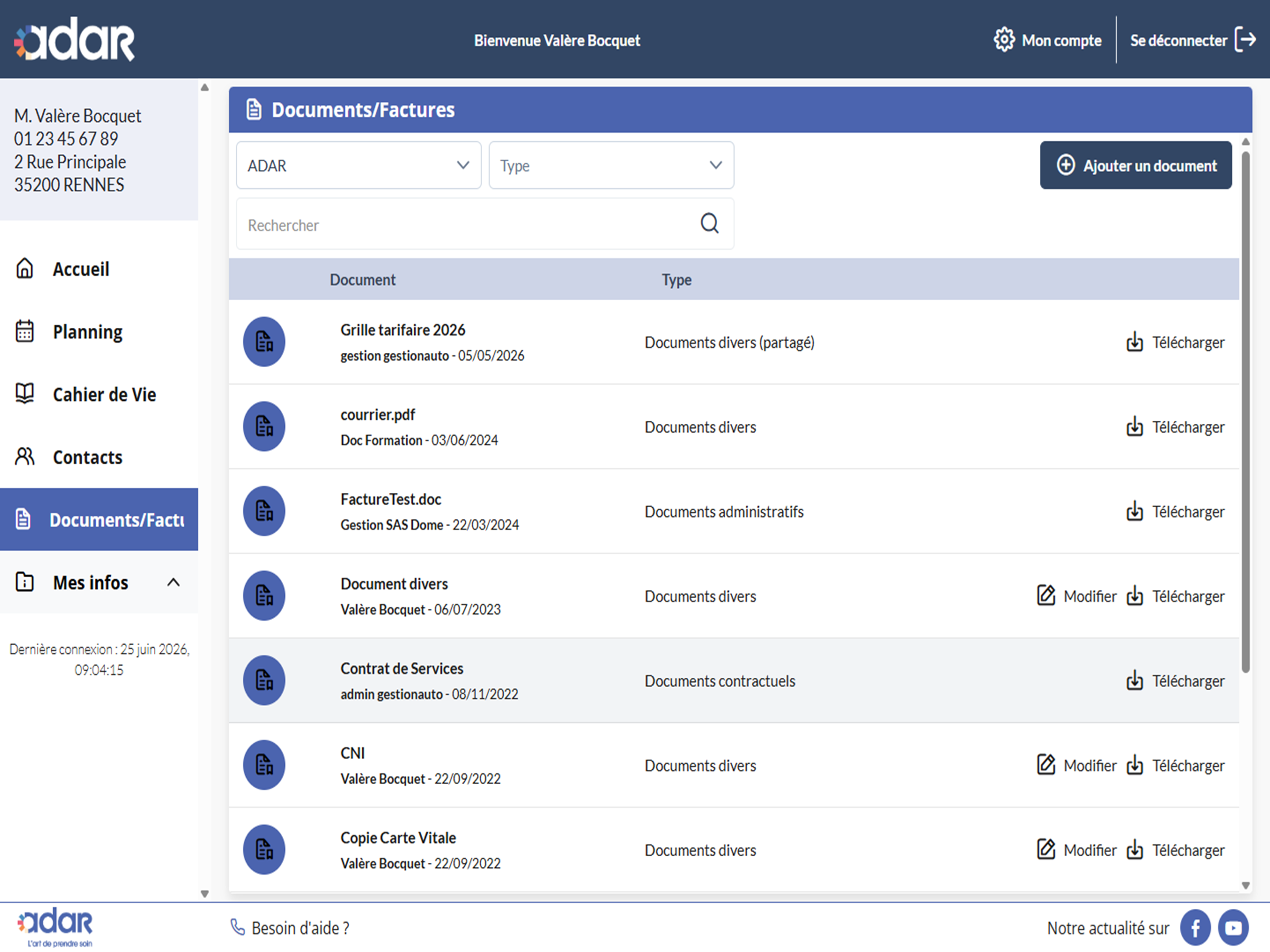Click download icon for courrier.pdf
Viewport: 1270px width, 952px height.
point(1135,426)
